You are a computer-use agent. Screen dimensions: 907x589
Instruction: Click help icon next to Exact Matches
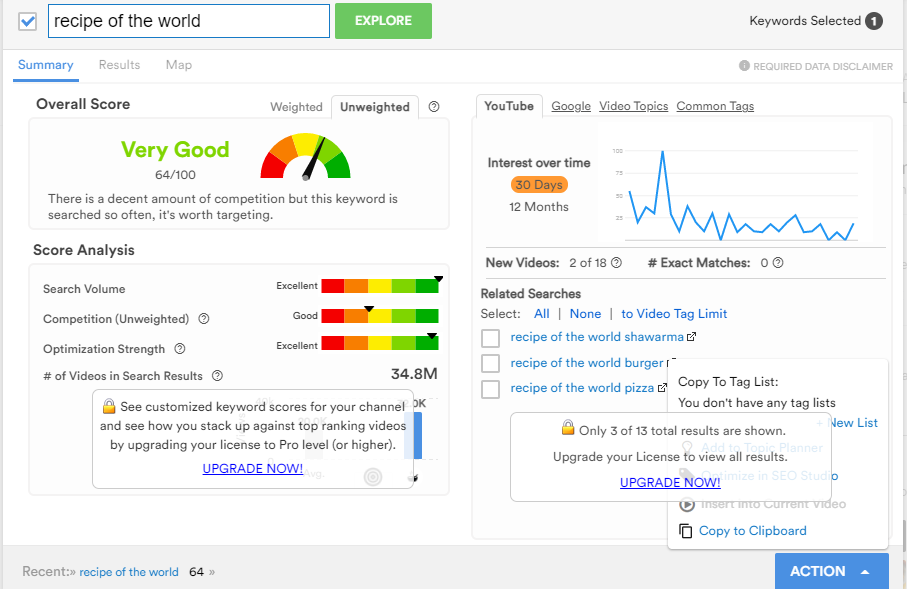(778, 263)
